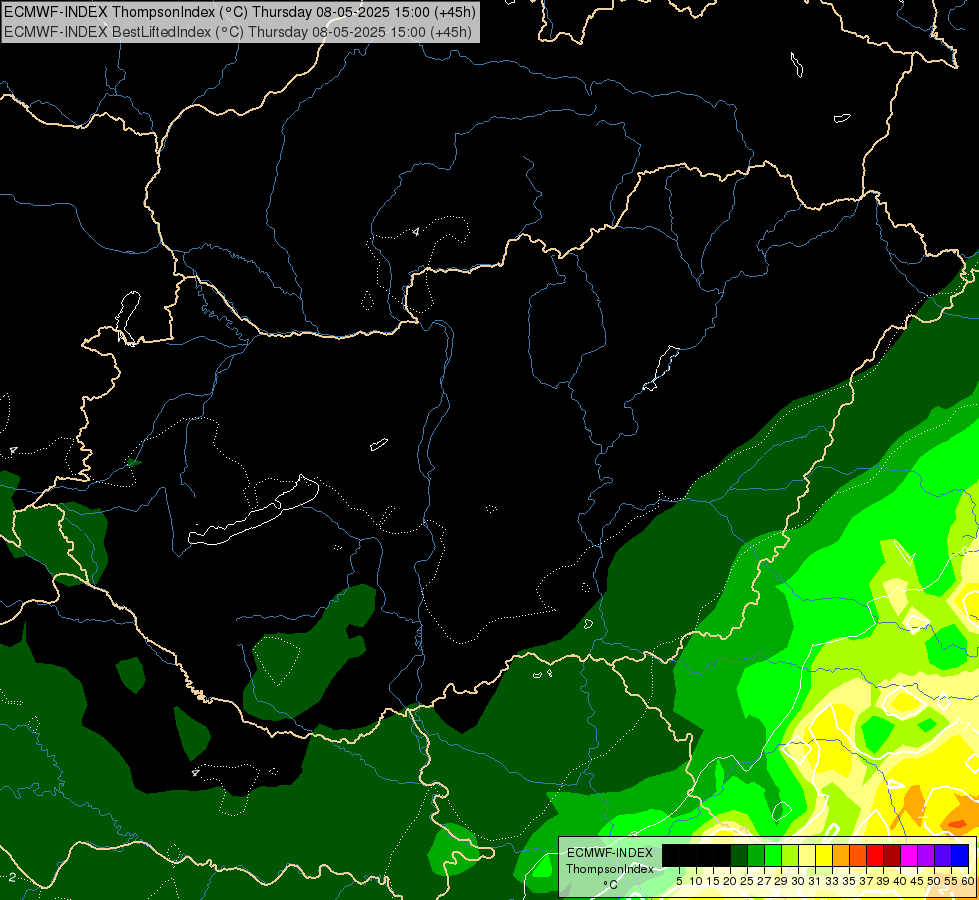Select the dark red legend swatch (39–40)
The image size is (979, 900).
[892, 855]
